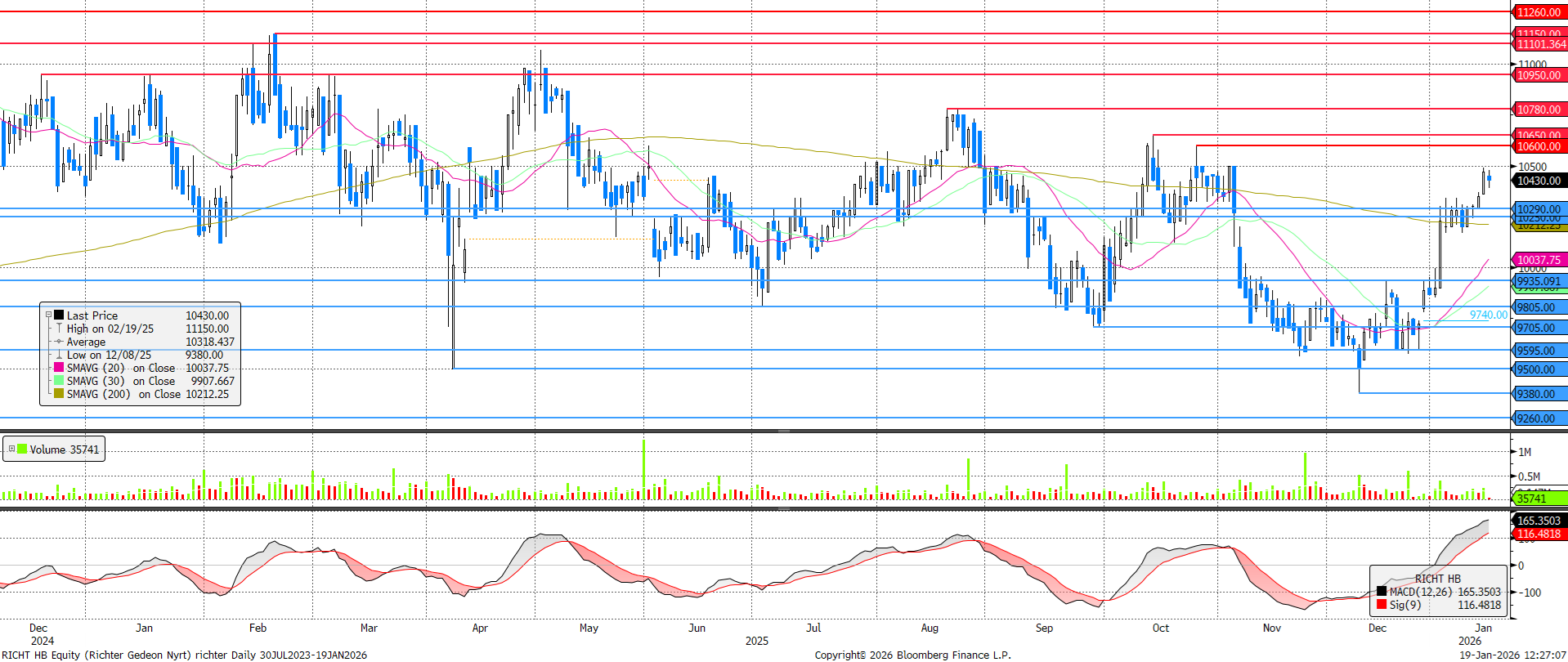This screenshot has height=662, width=1568.
Task: Click the black 10430.00 last price tag
Action: [x=1538, y=181]
